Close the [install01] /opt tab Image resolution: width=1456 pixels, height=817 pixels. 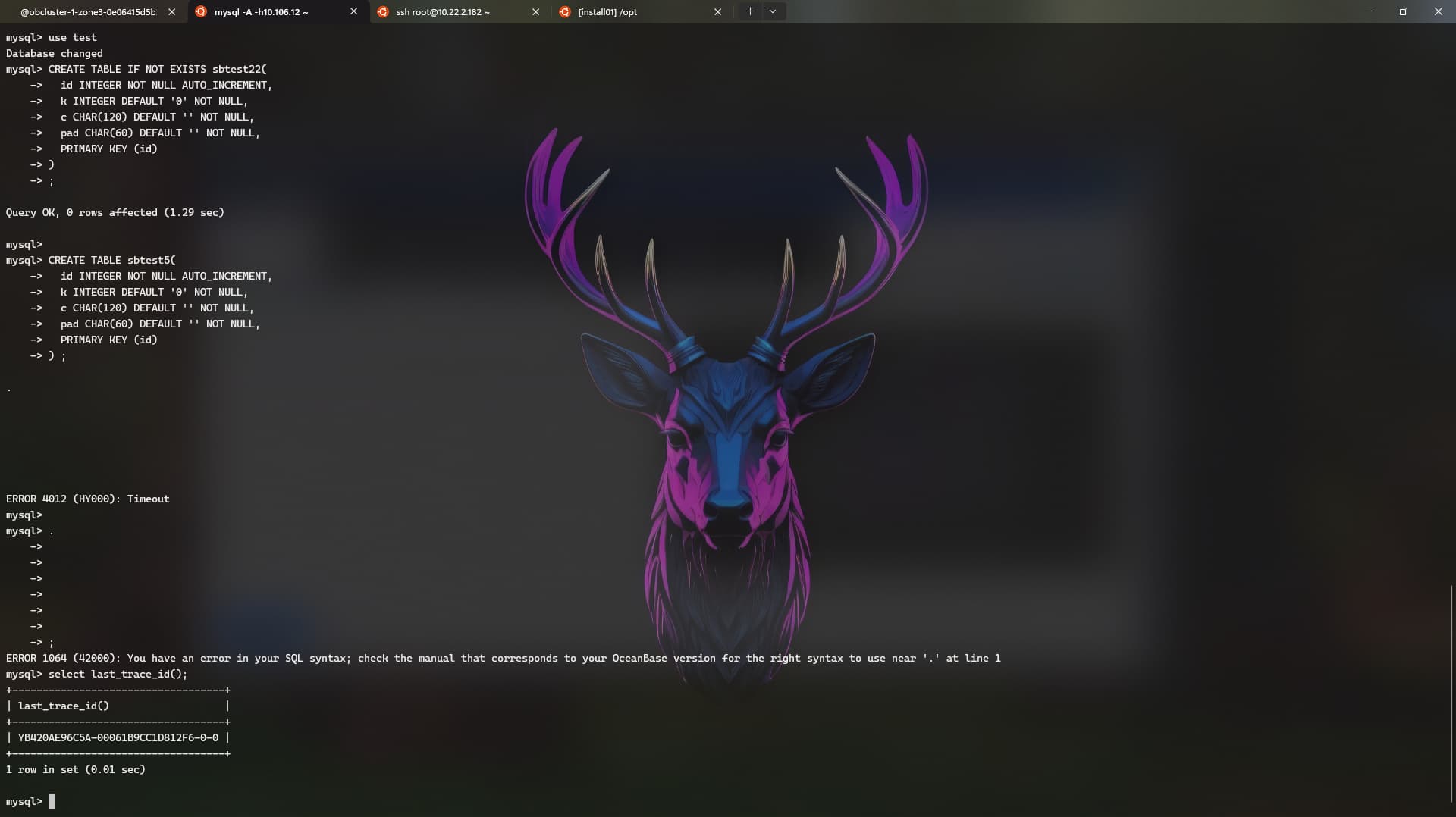pos(717,11)
